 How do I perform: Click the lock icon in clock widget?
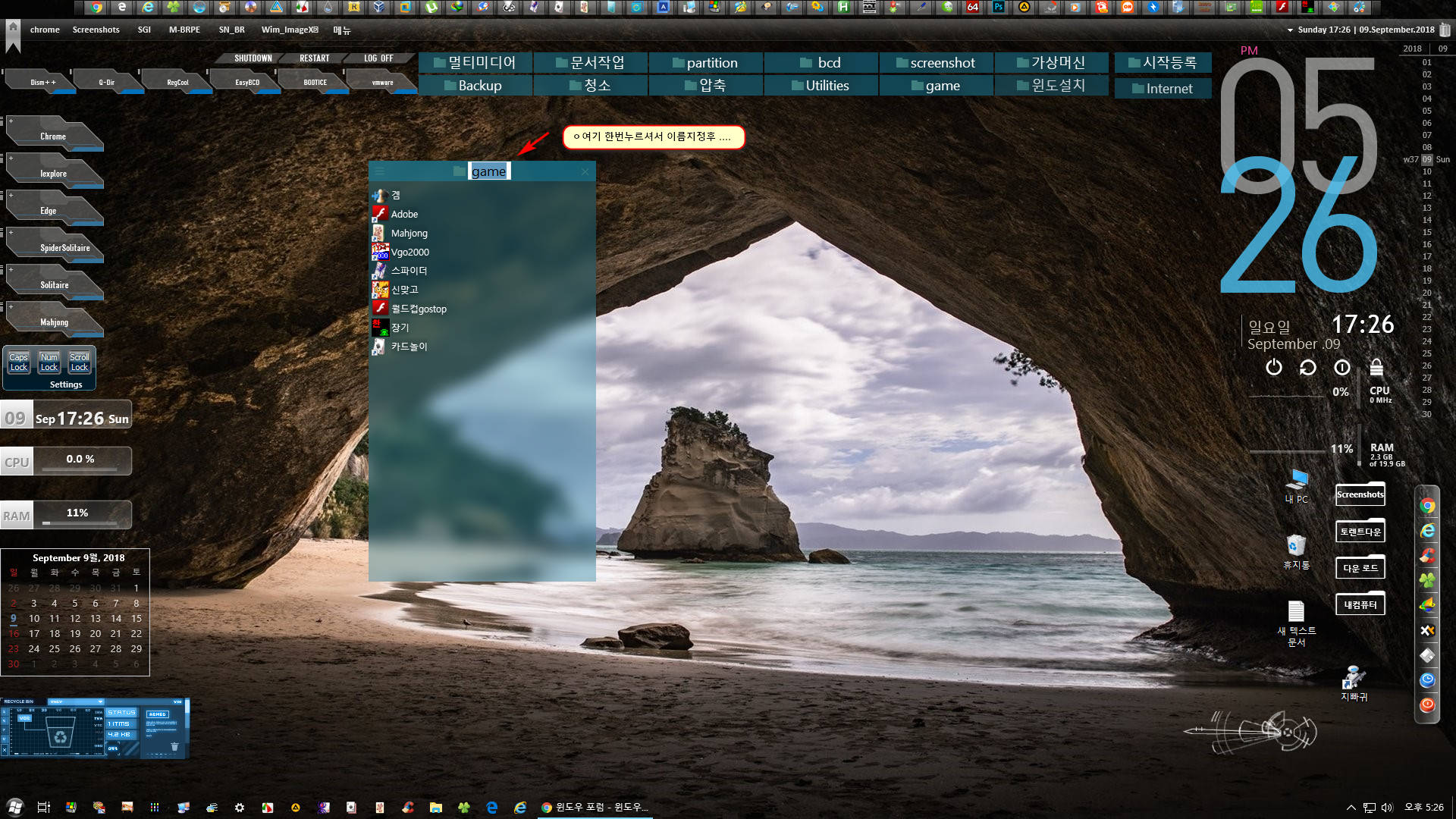tap(1376, 368)
